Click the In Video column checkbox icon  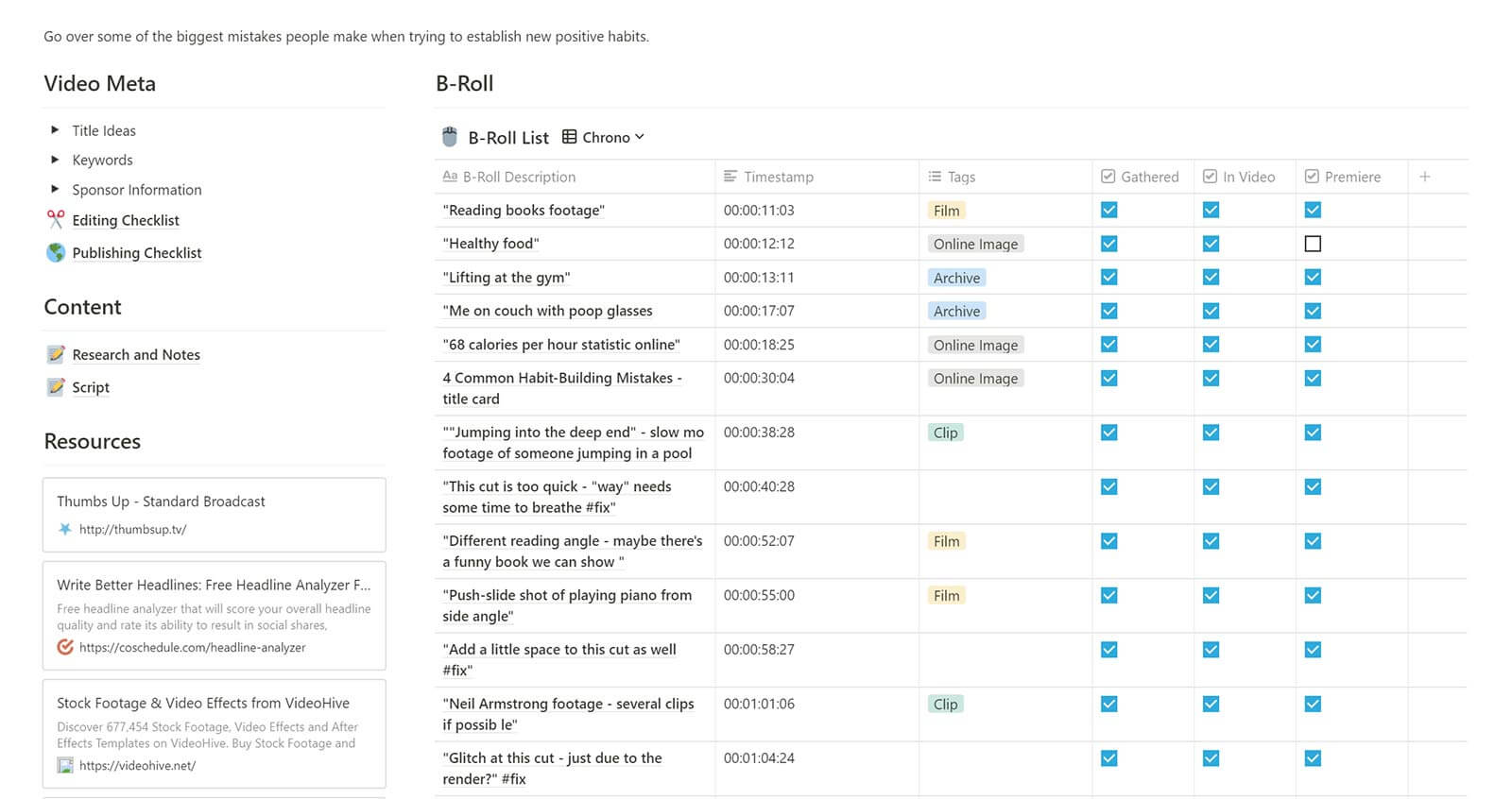click(x=1210, y=177)
